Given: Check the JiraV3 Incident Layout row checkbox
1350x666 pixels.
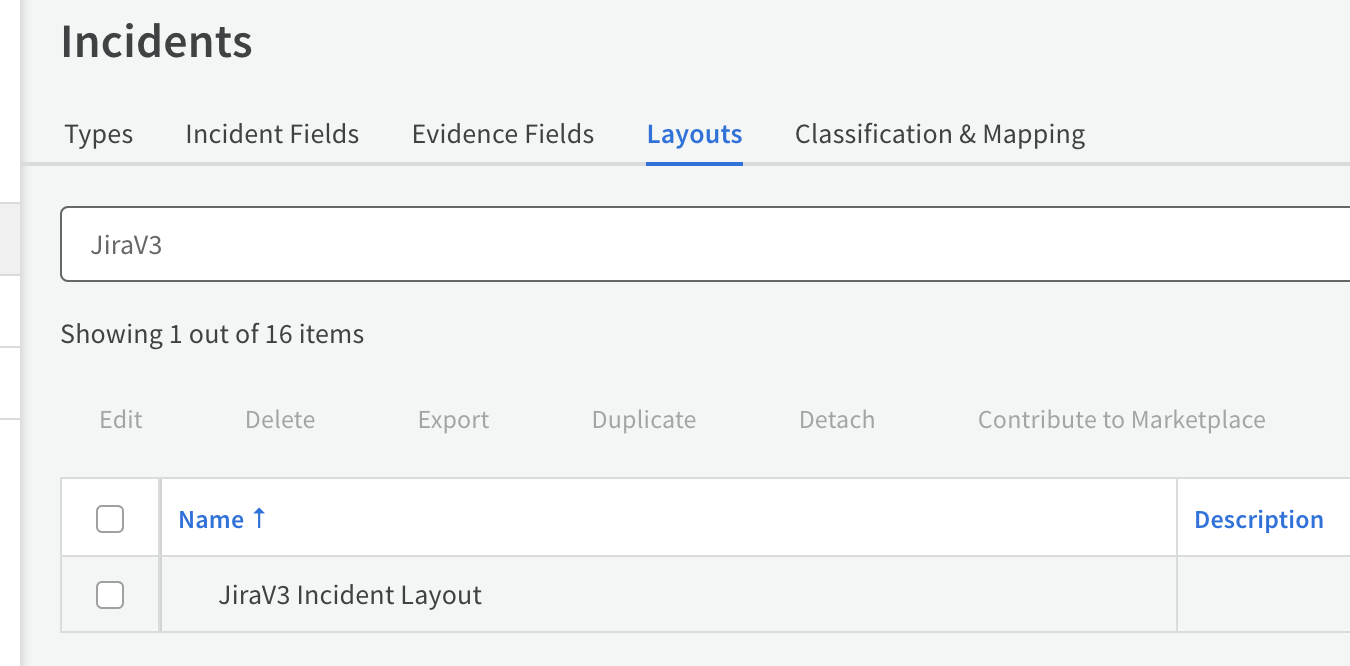Looking at the screenshot, I should (x=110, y=595).
